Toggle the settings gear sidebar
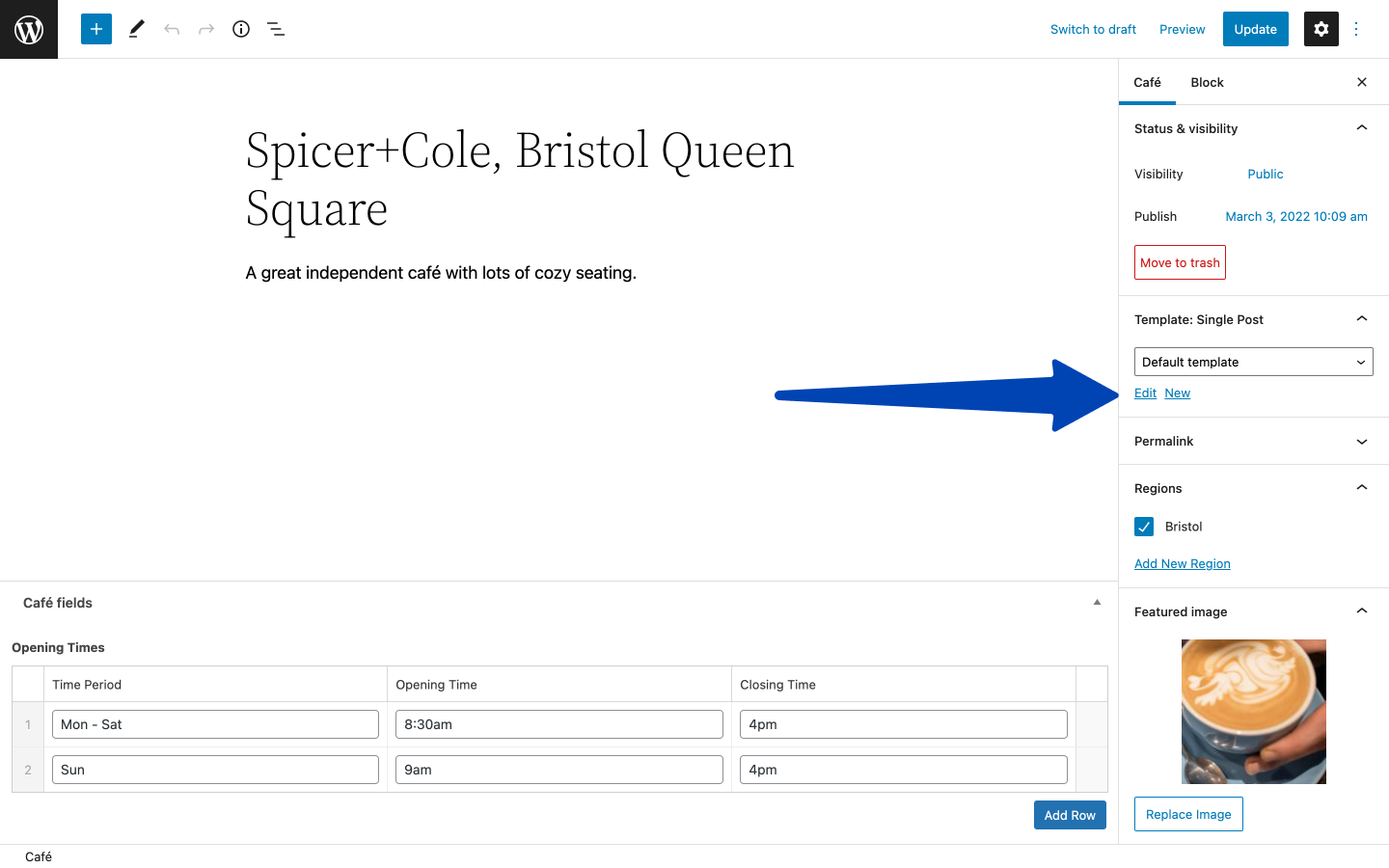 tap(1321, 29)
